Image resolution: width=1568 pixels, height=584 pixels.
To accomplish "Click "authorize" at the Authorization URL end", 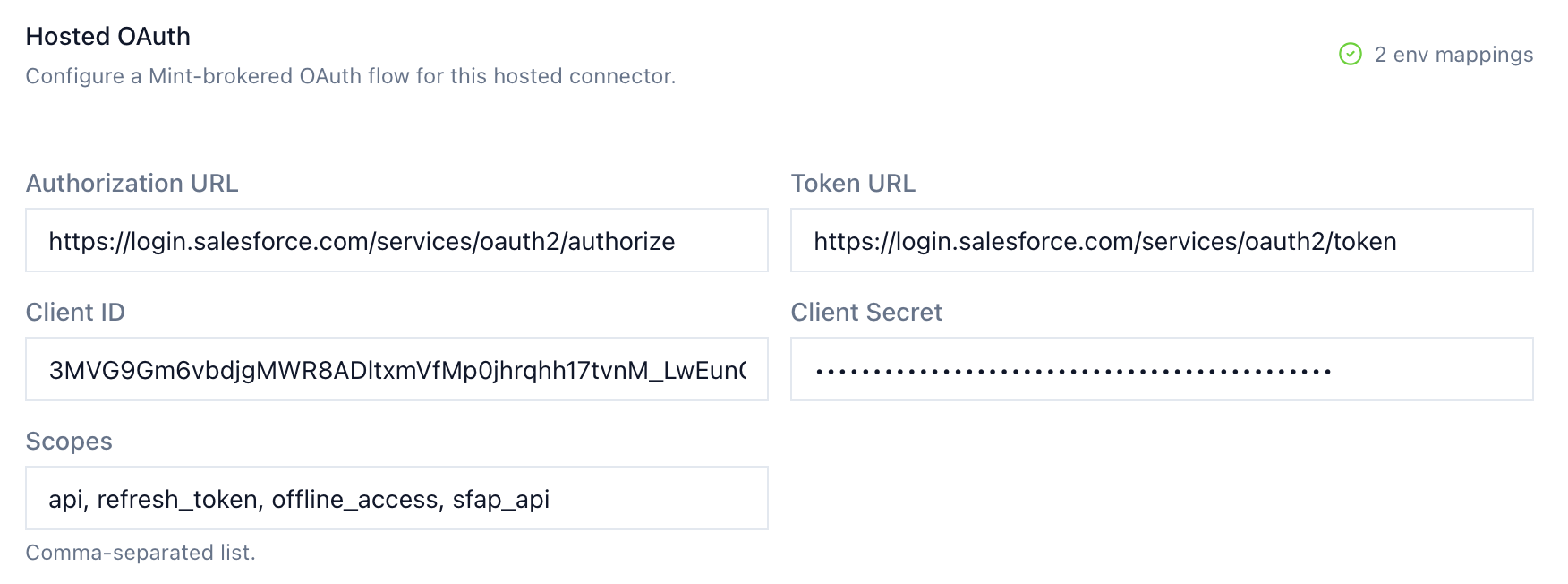I will coord(621,242).
